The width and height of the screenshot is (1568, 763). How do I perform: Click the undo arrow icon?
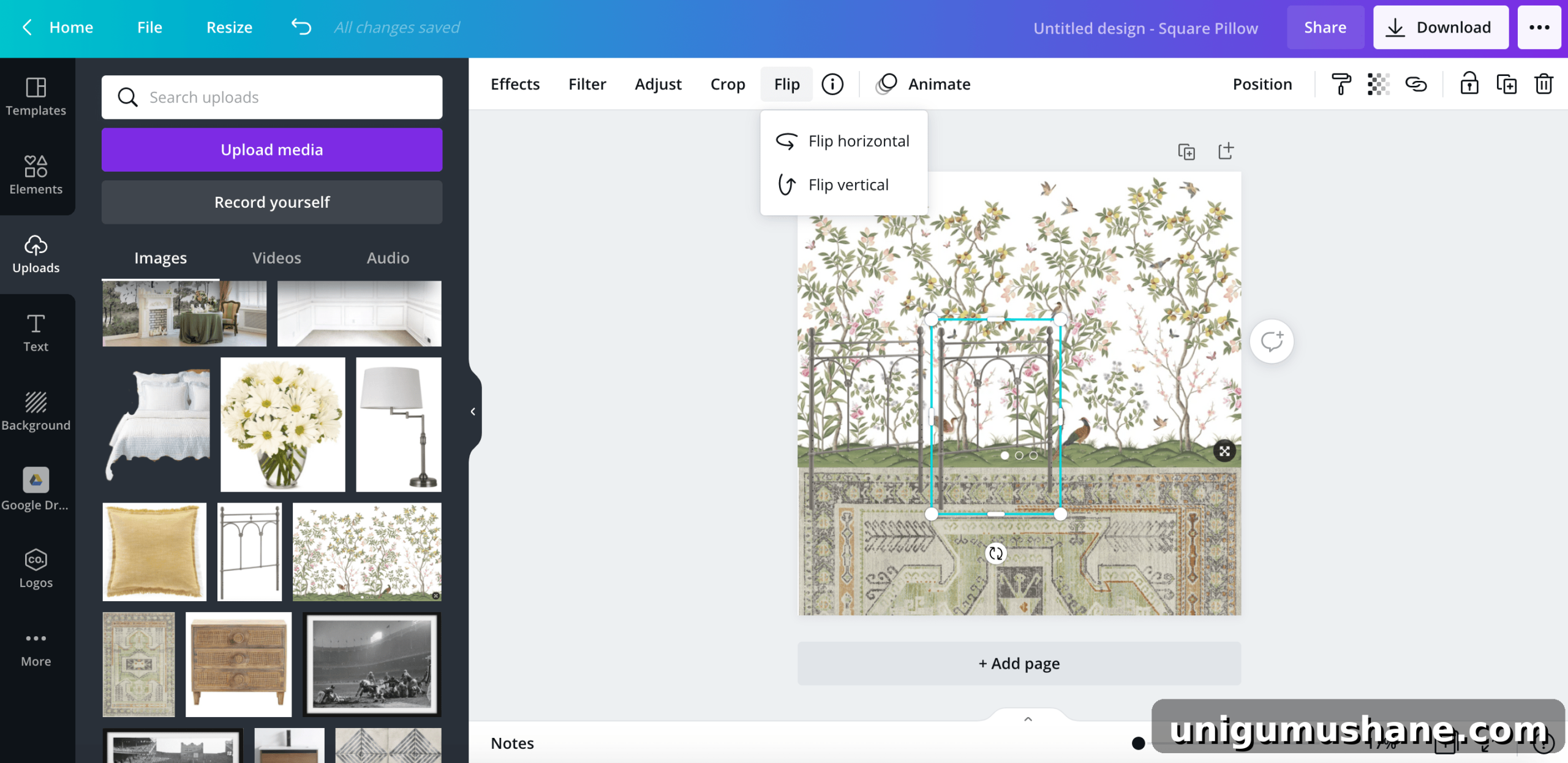point(301,27)
